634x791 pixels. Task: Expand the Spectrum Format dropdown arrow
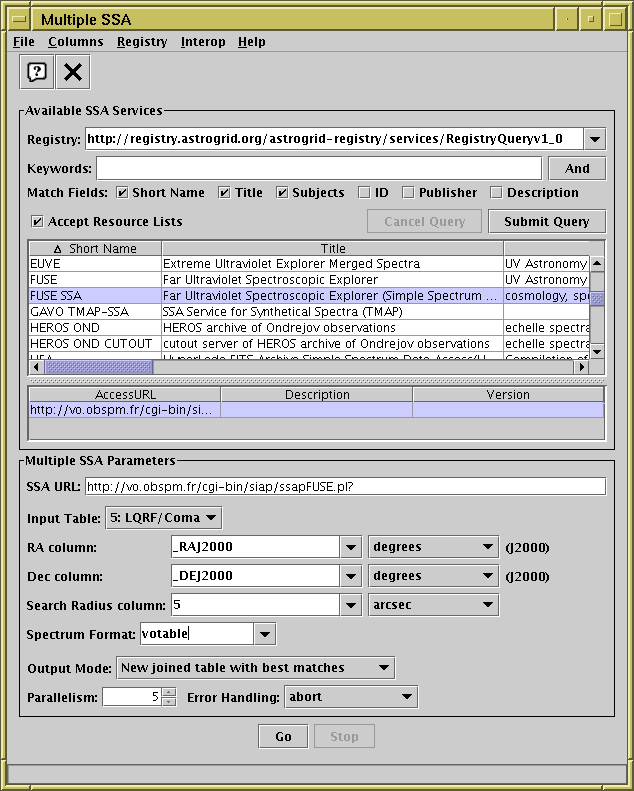tap(265, 634)
